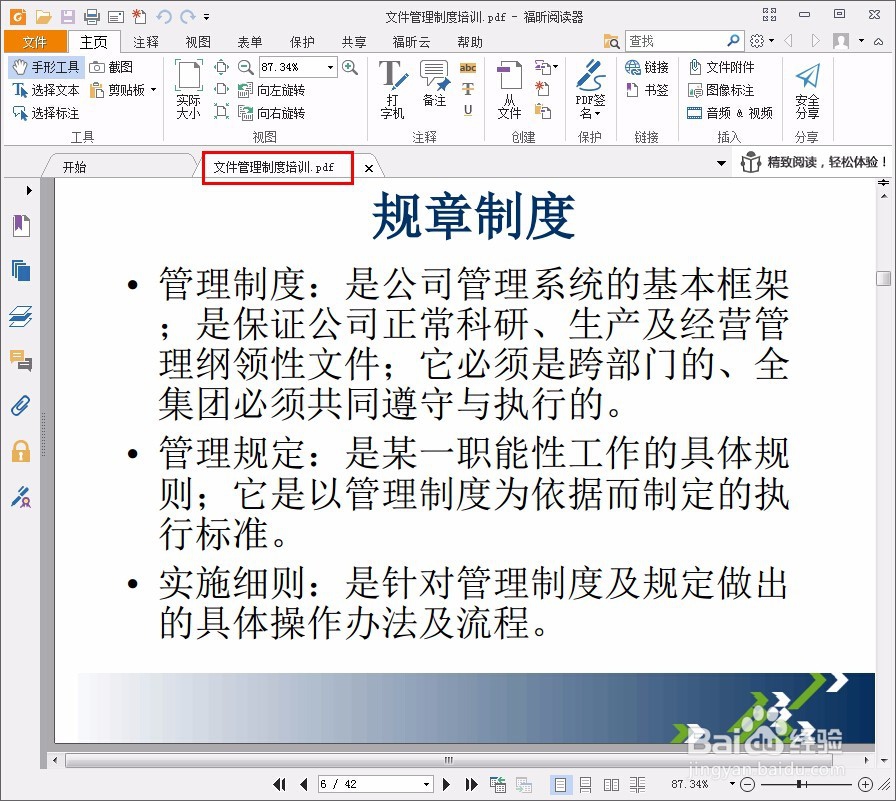Open the Comments panel in sidebar
The width and height of the screenshot is (896, 801).
[x=21, y=361]
